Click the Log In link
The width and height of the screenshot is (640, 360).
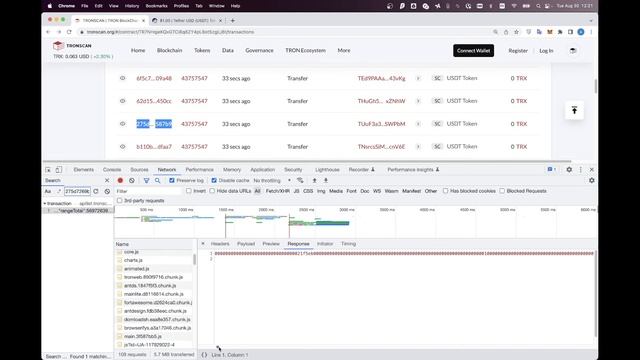pyautogui.click(x=546, y=51)
